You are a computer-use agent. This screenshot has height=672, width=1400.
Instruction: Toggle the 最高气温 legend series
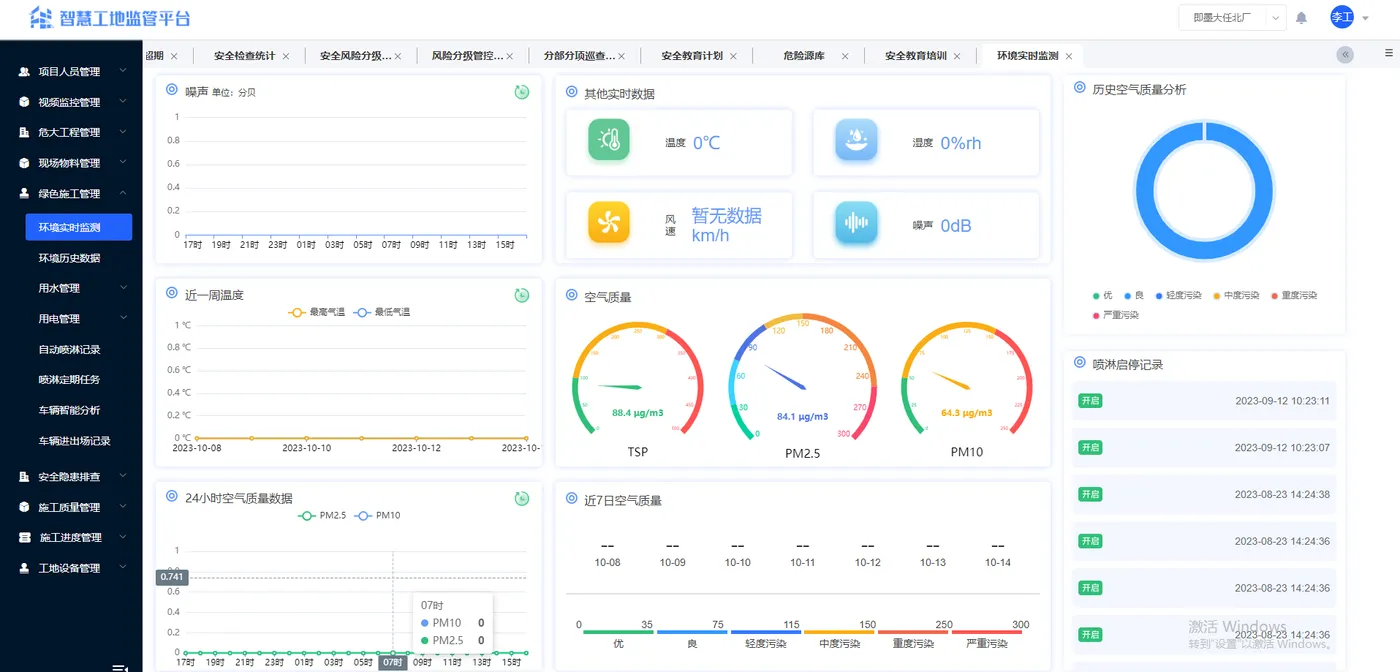316,312
